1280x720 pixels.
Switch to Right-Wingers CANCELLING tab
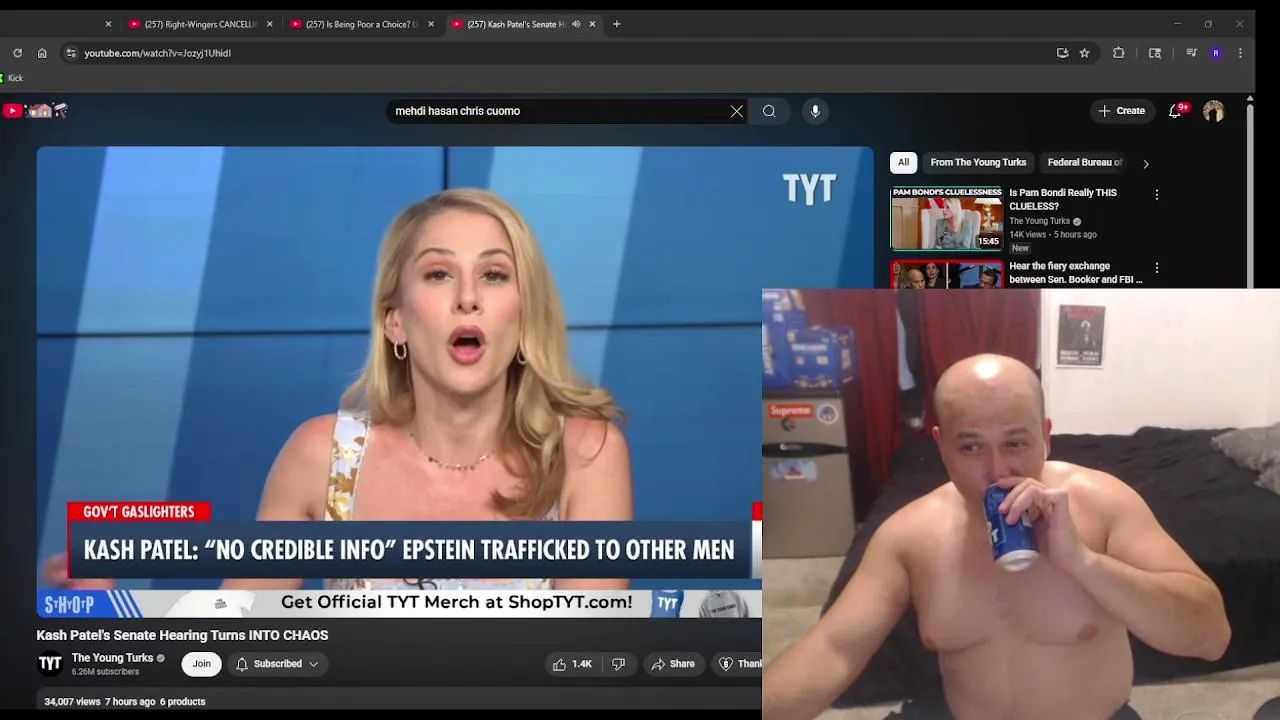tap(200, 24)
